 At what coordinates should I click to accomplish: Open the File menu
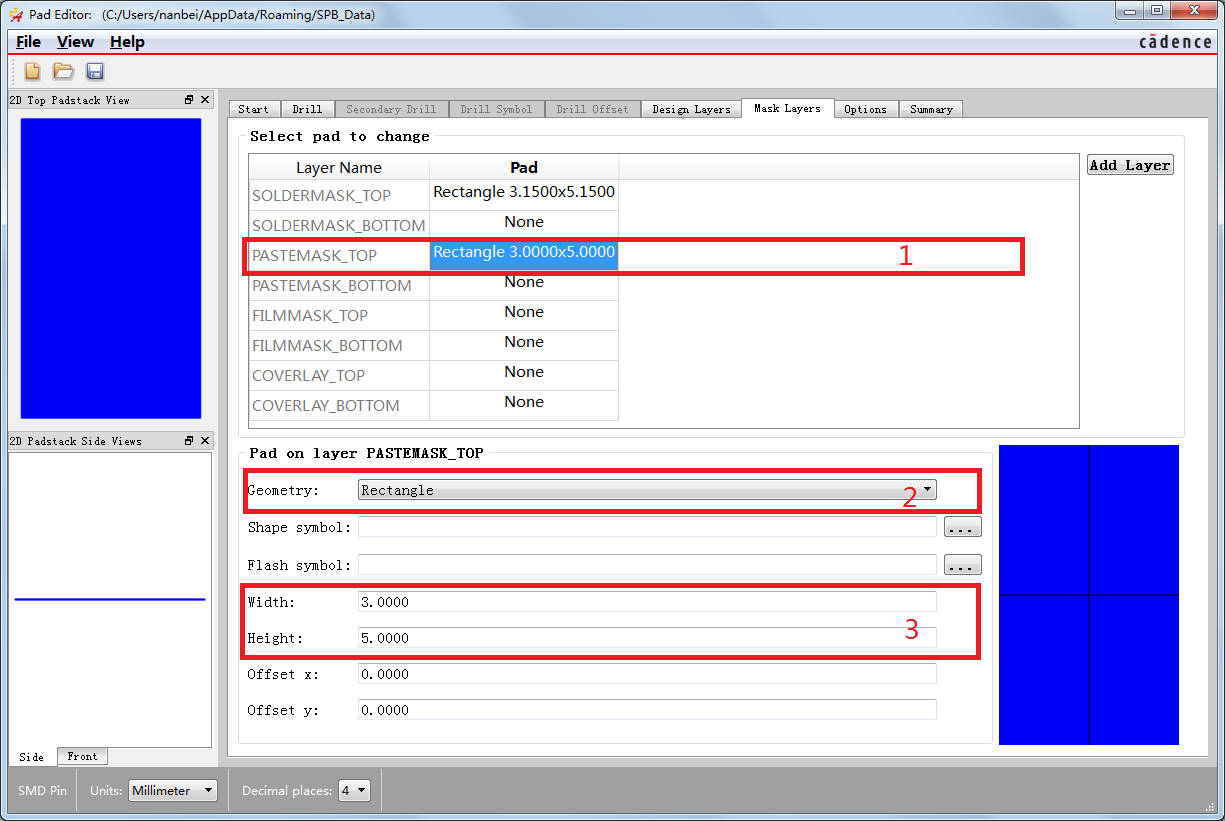(x=29, y=42)
